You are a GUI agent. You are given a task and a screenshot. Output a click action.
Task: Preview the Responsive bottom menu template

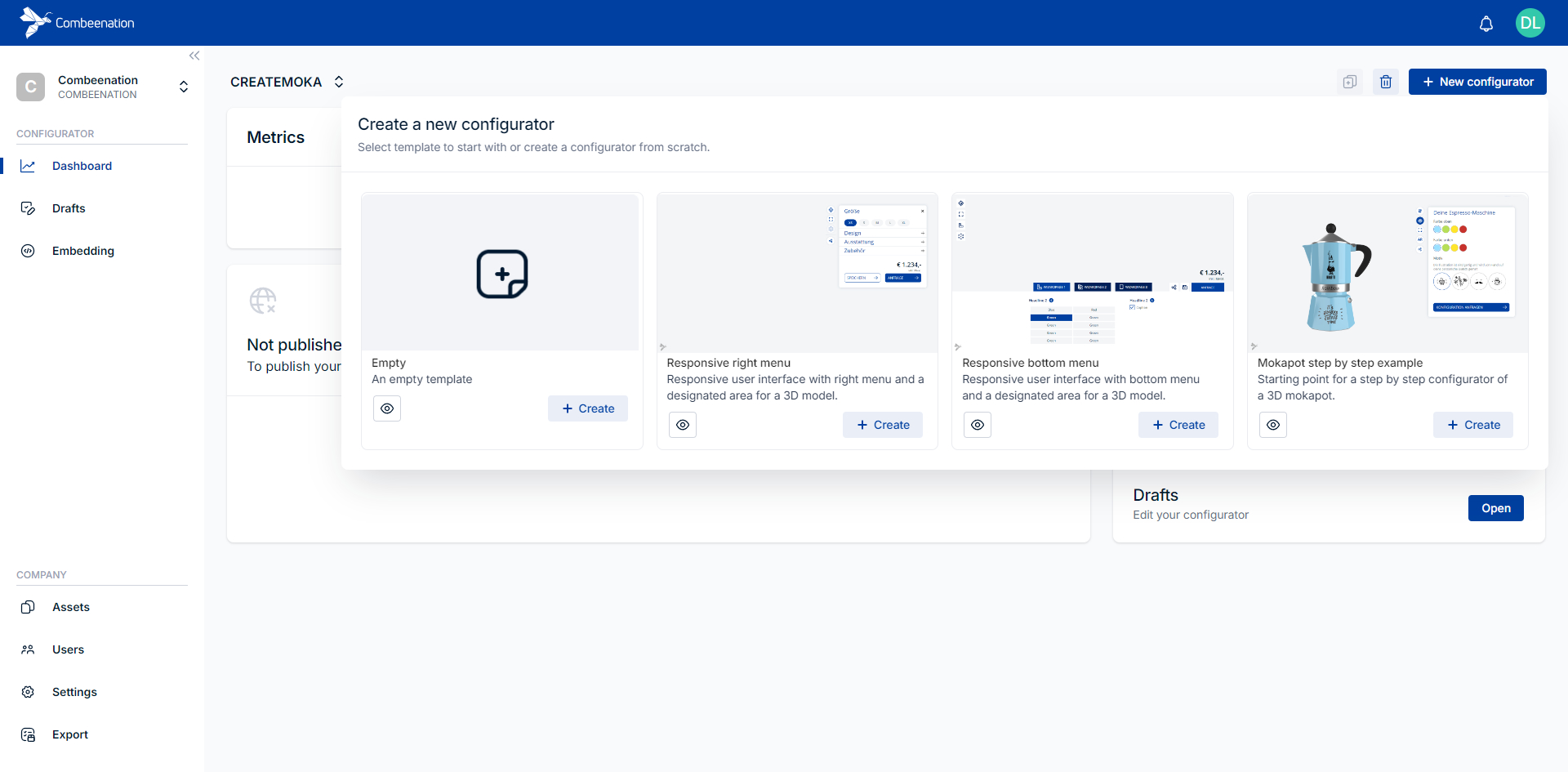978,425
